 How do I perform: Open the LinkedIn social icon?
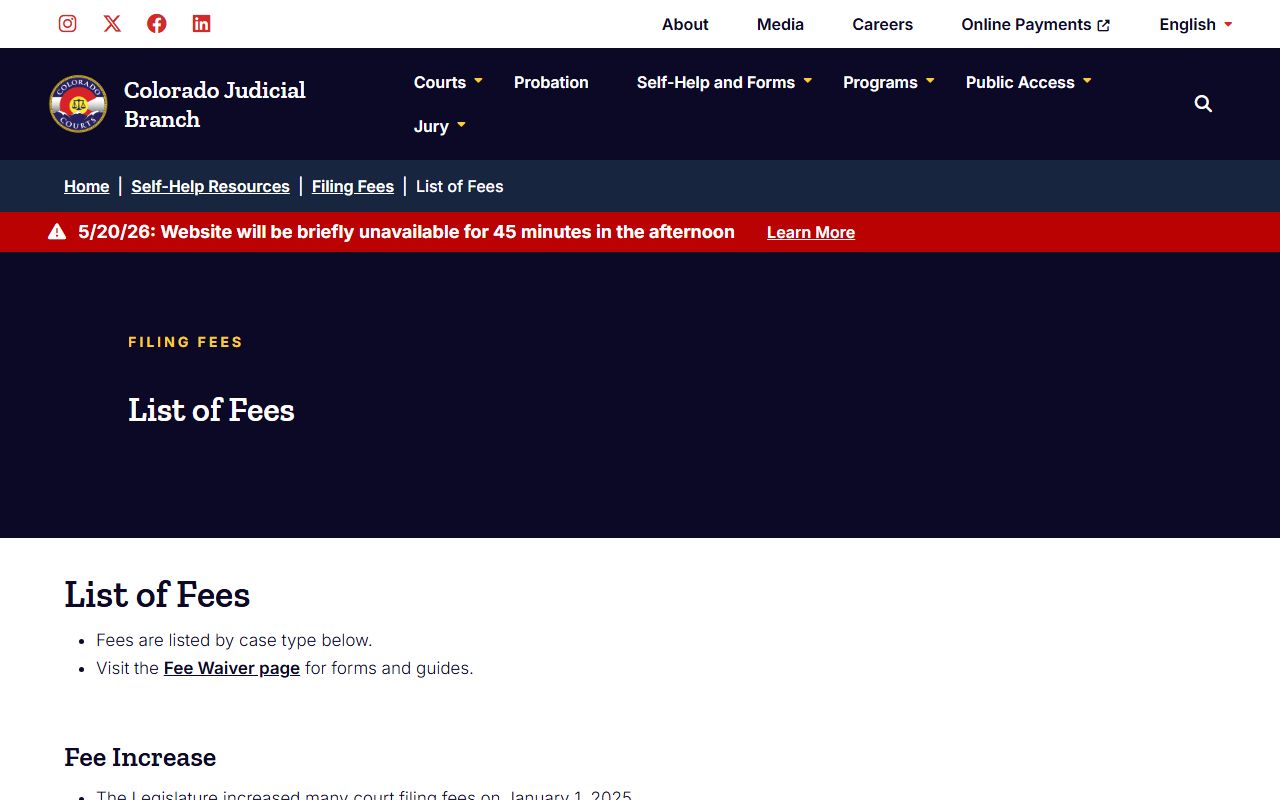201,24
